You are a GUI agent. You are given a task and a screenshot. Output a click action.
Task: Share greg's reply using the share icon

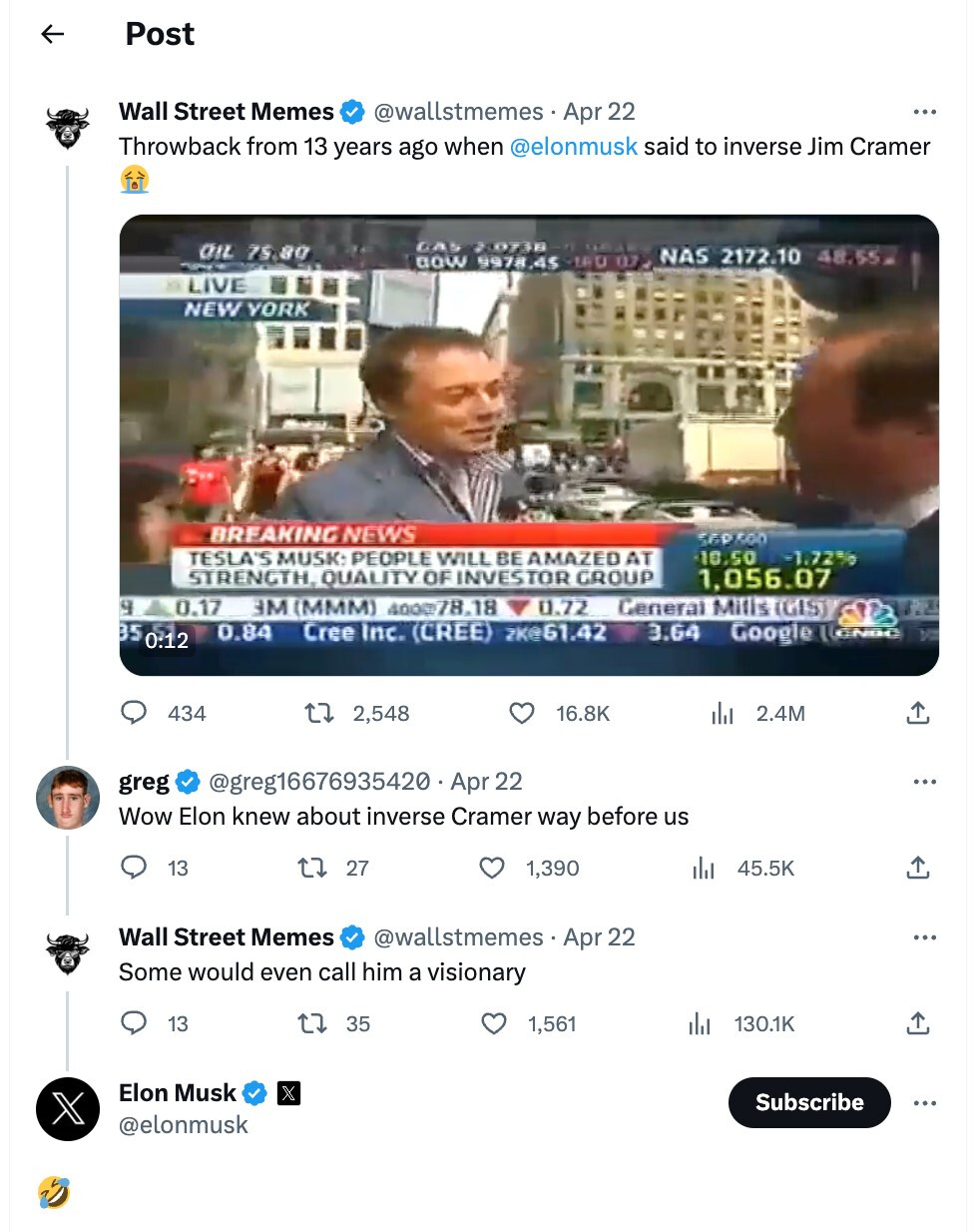(917, 868)
